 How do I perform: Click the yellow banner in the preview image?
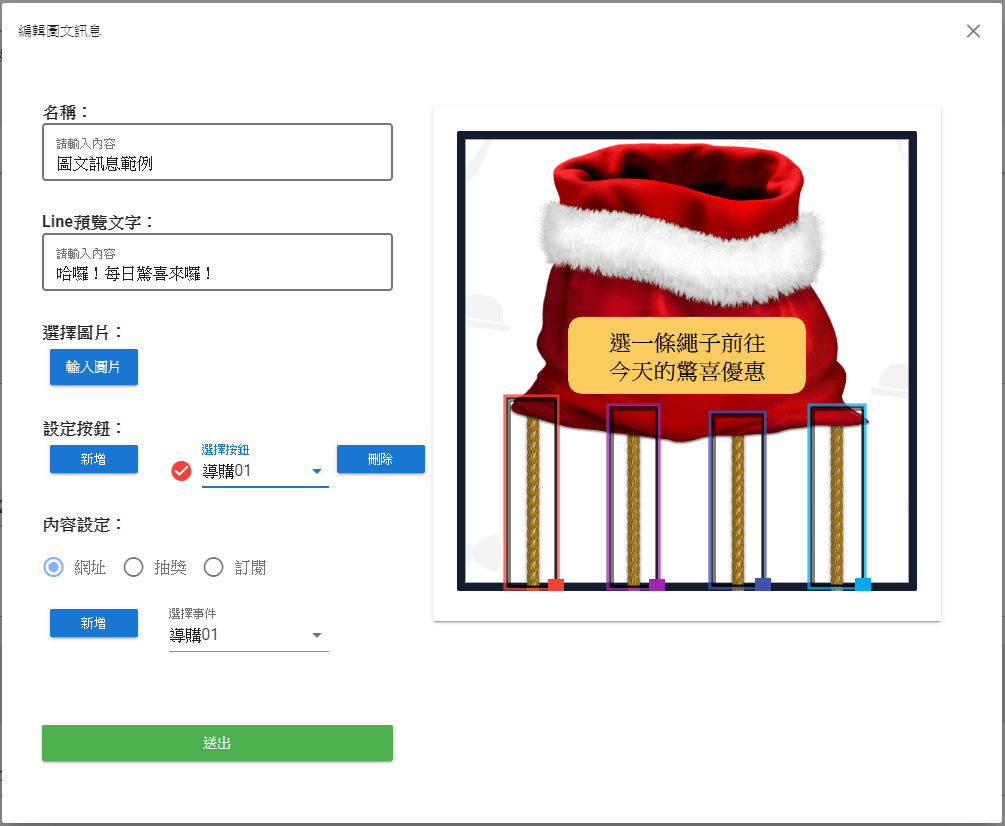point(686,356)
